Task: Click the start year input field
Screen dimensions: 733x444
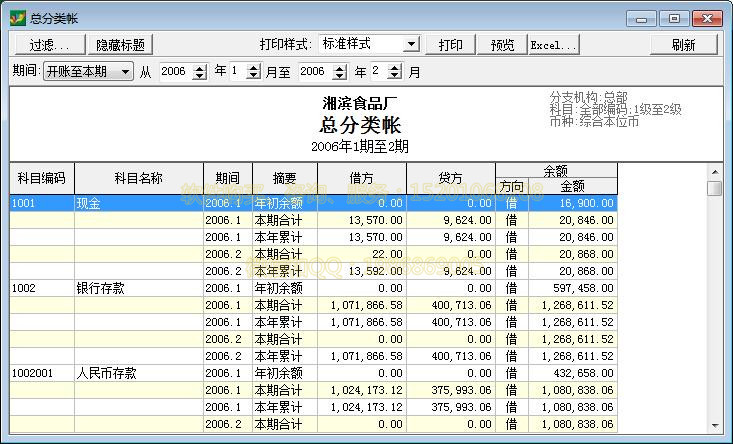Action: (x=174, y=72)
